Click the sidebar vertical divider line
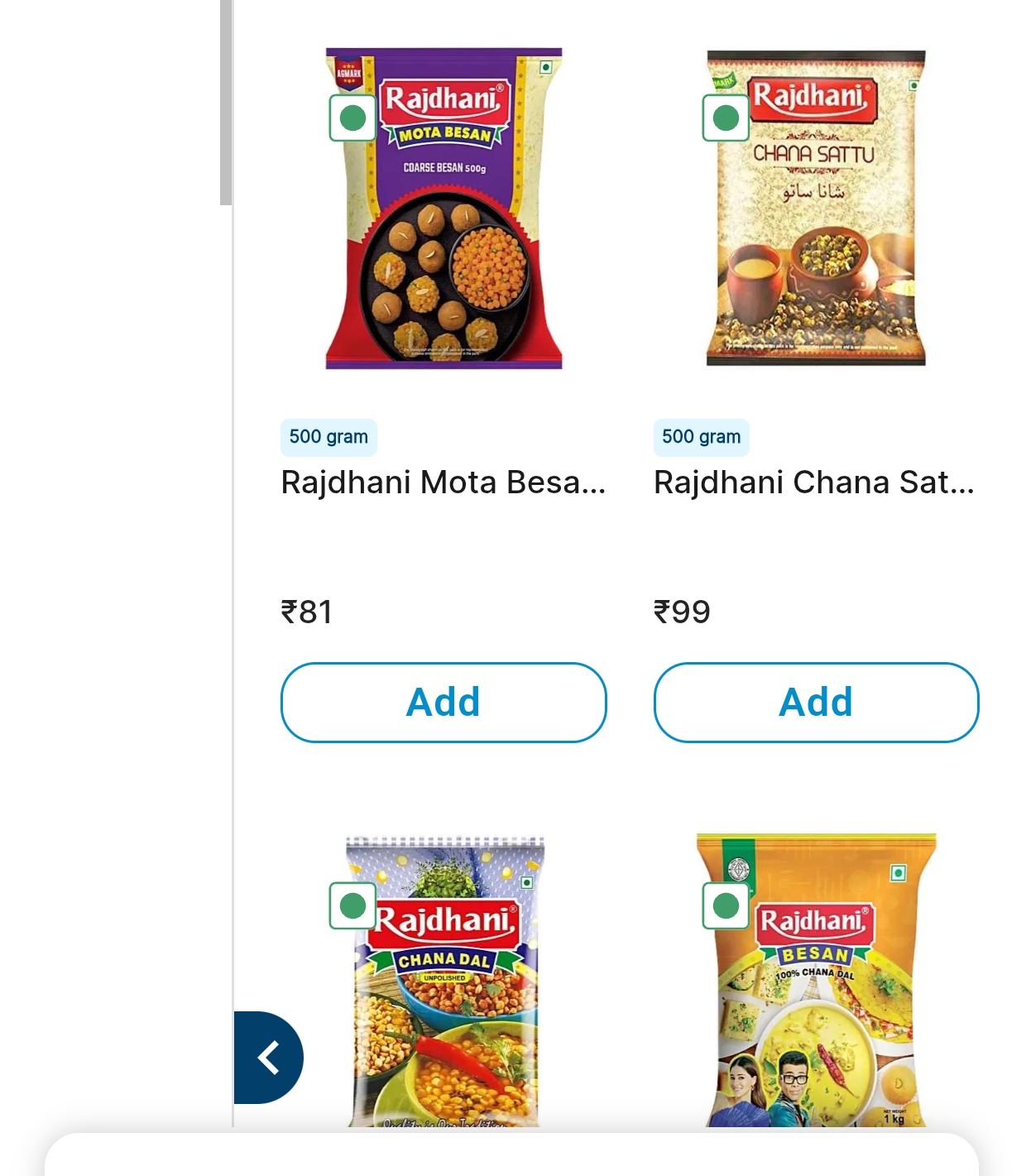1026x1176 pixels. click(x=233, y=579)
